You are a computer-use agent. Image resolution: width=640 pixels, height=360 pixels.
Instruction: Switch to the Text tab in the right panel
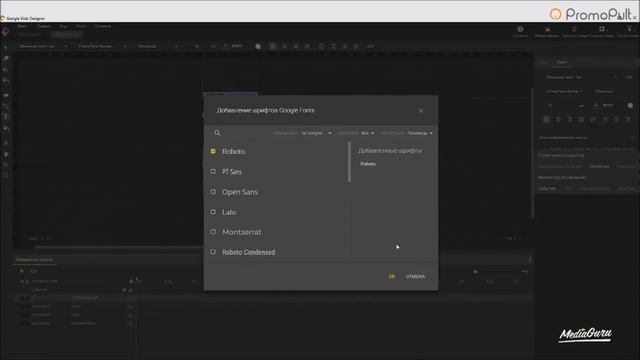tap(562, 62)
